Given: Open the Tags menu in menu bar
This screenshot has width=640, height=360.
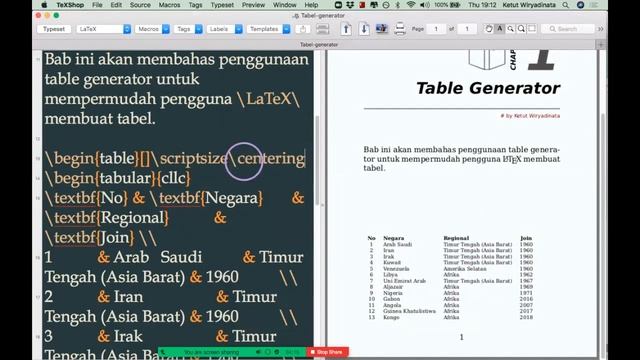Looking at the screenshot, I should 195,5.
